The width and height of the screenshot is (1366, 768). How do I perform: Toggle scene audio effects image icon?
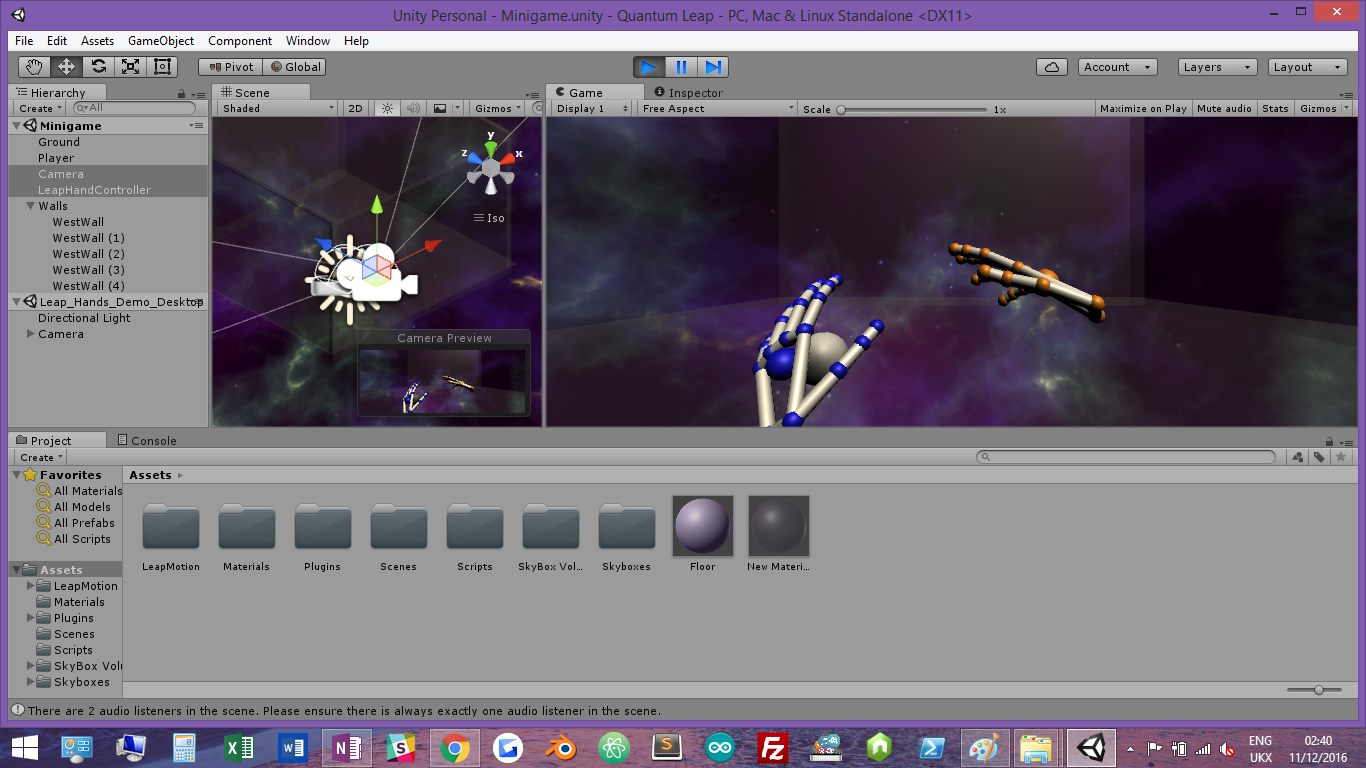[x=439, y=108]
